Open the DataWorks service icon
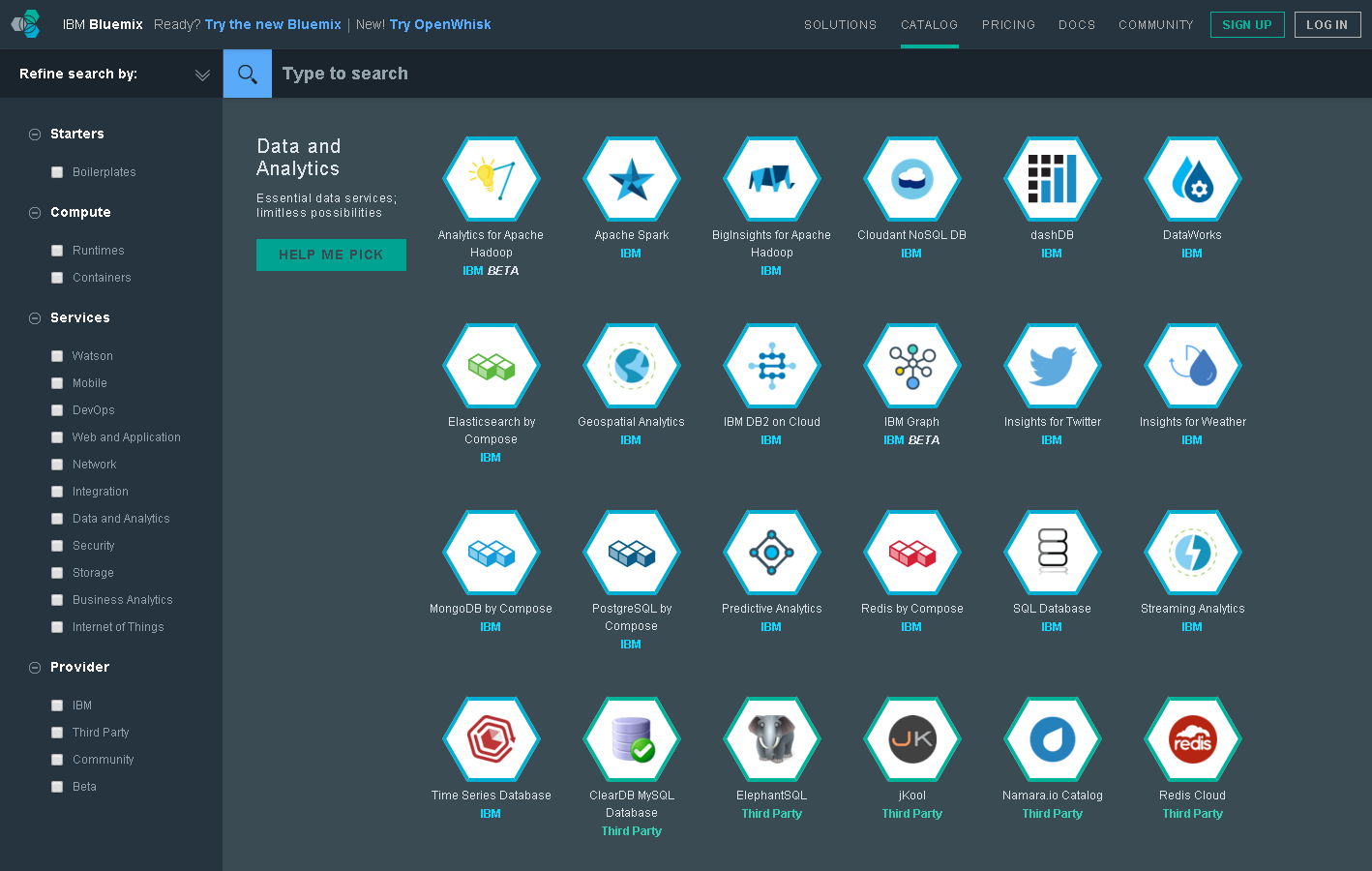 coord(1193,179)
